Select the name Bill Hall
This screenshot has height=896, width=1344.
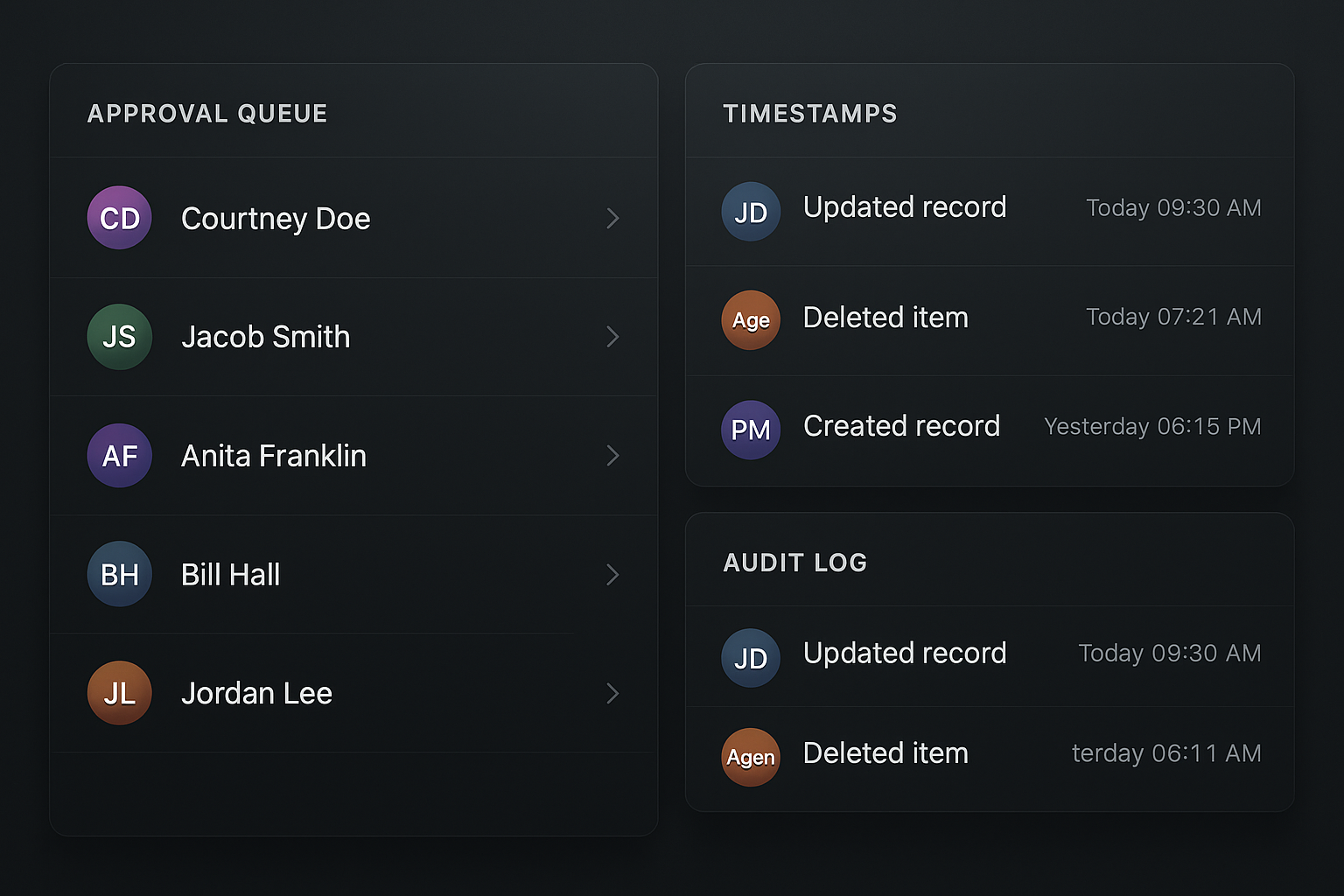point(230,575)
